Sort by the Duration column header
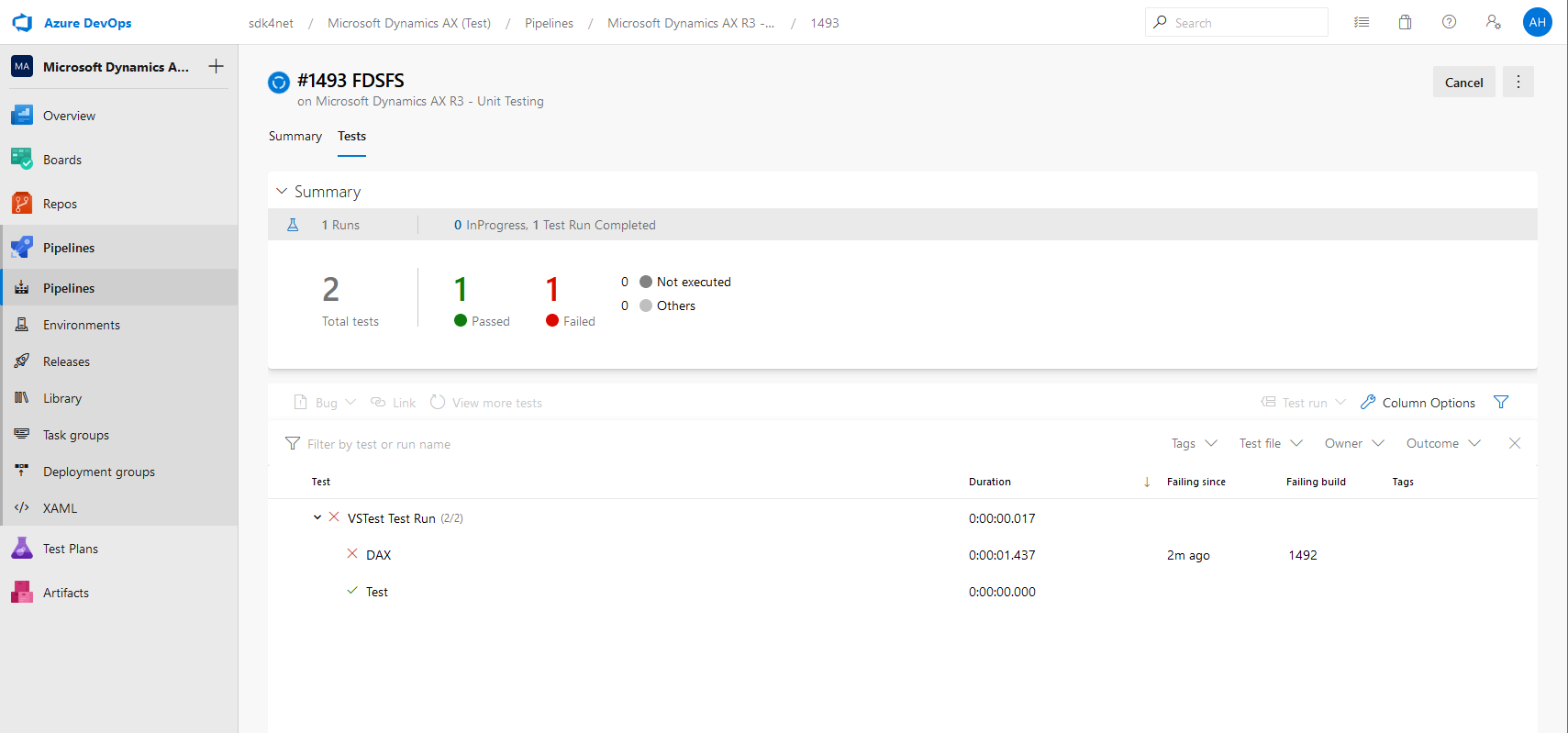Image resolution: width=1568 pixels, height=733 pixels. coord(990,482)
